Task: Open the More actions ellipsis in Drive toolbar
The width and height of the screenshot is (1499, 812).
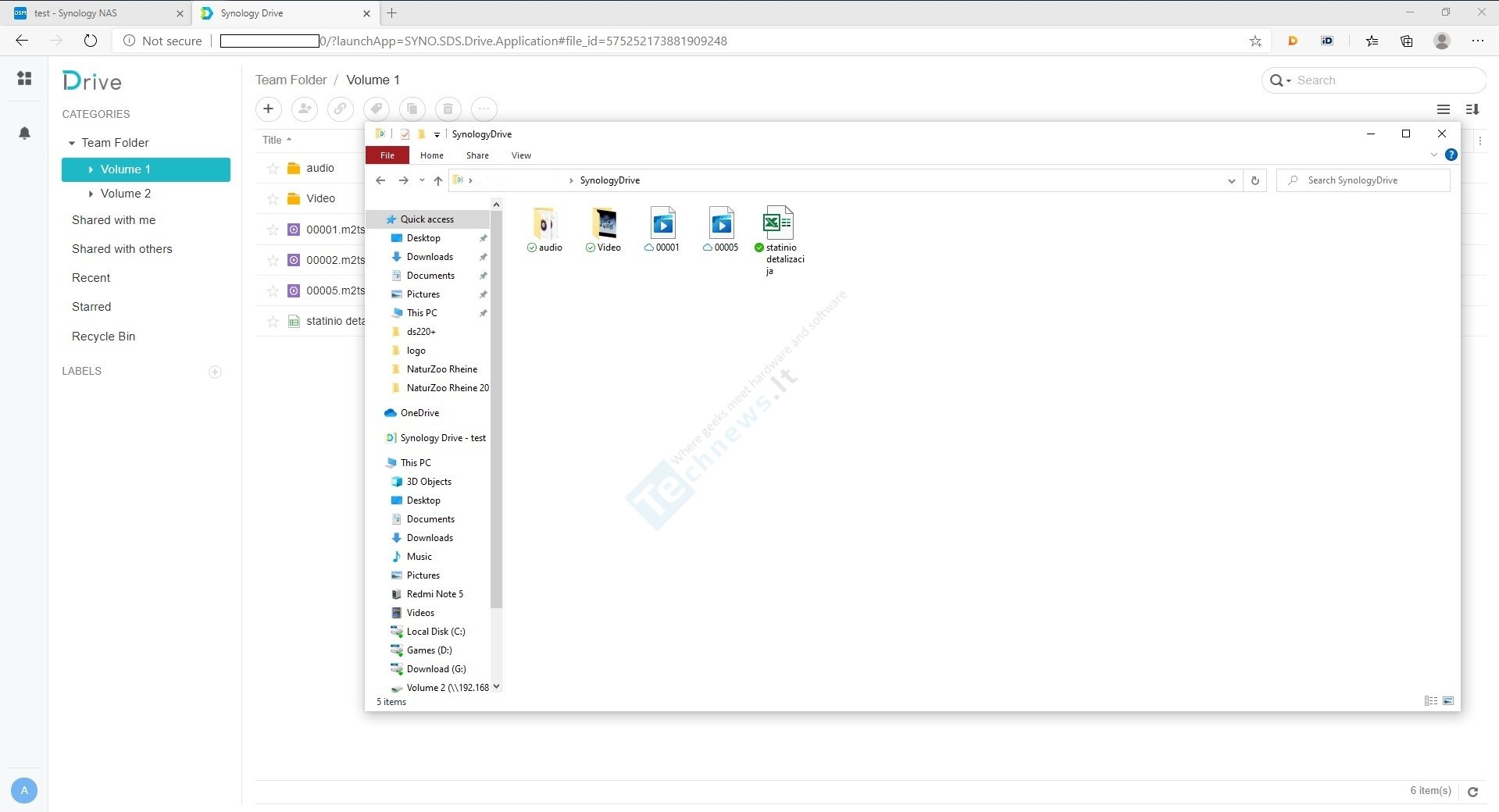Action: (484, 109)
